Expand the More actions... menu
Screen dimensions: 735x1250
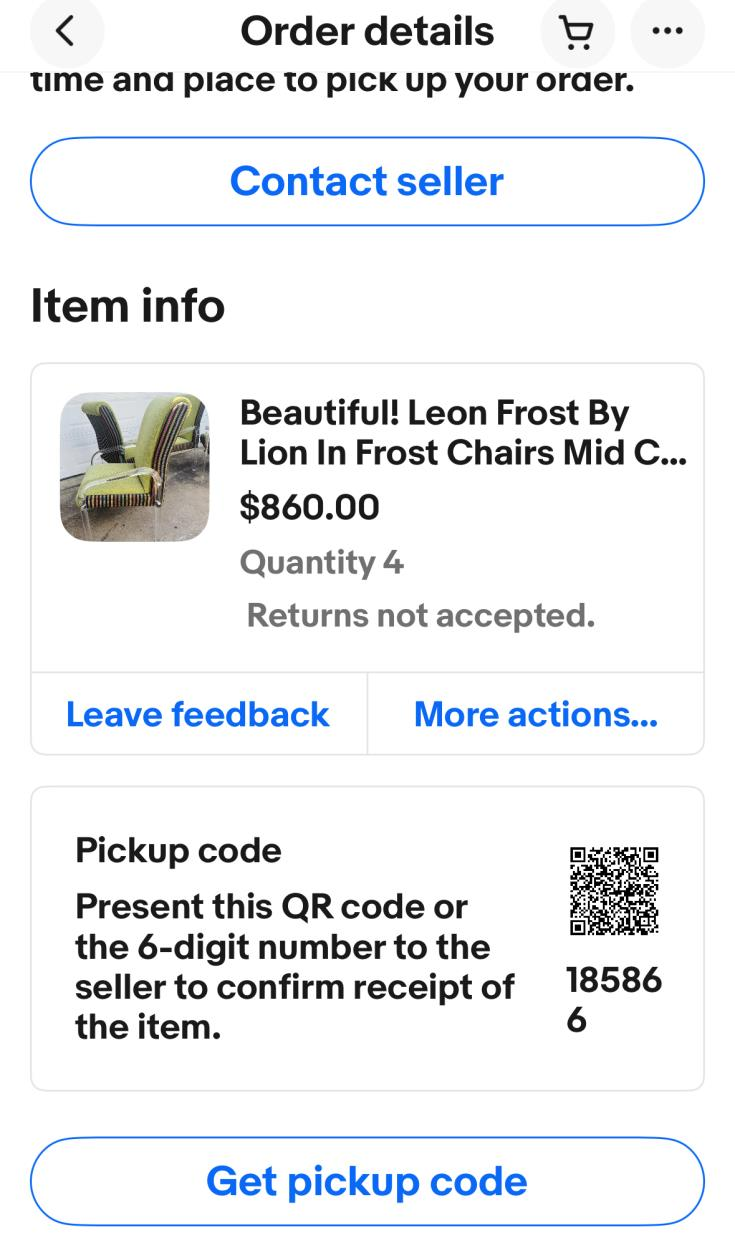536,714
